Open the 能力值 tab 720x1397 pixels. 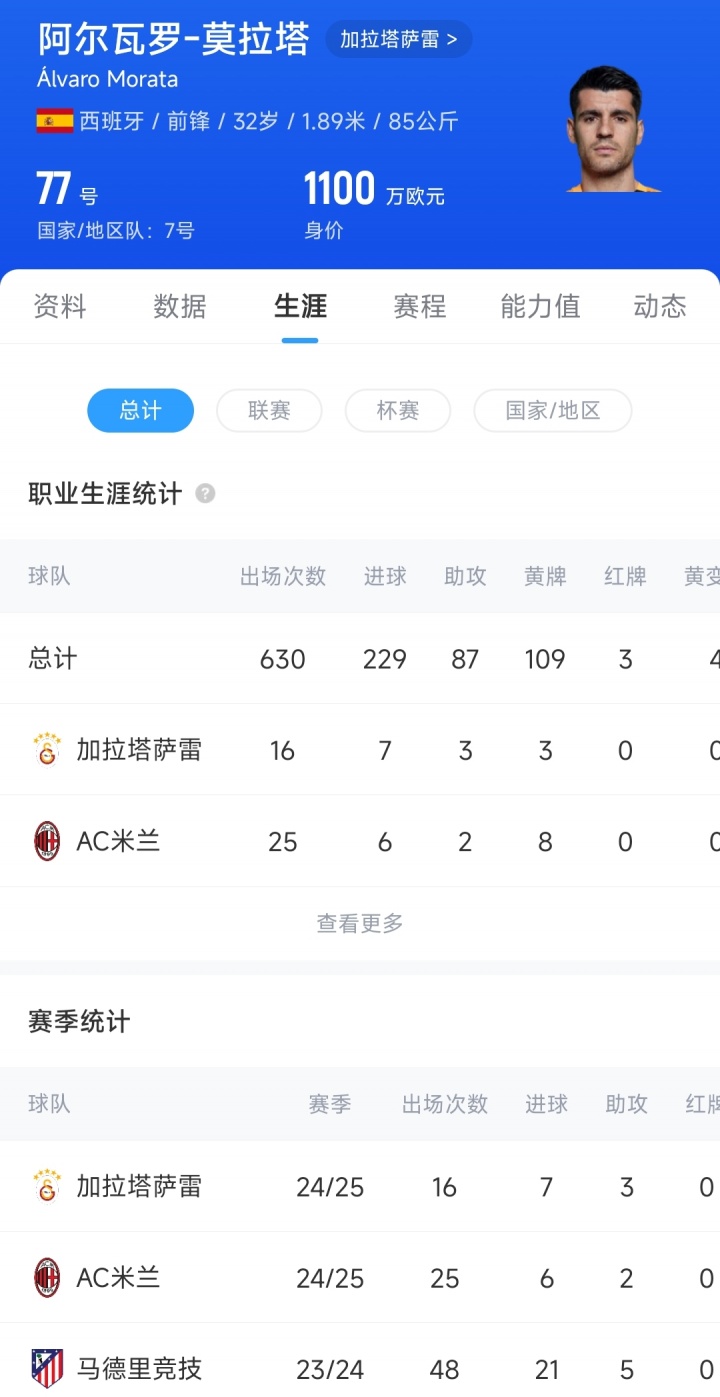[540, 306]
